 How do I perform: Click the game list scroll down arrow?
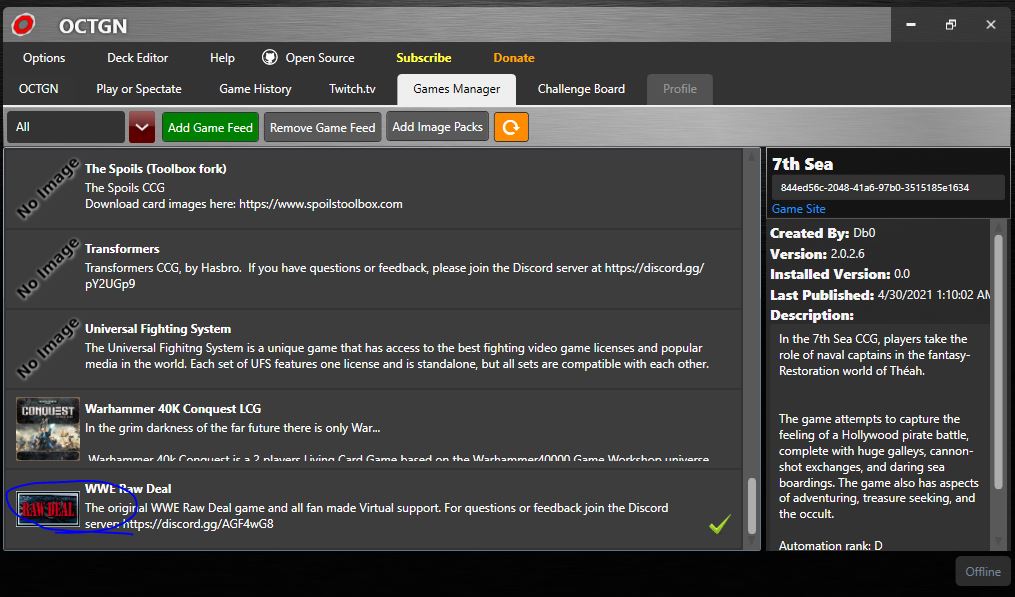(752, 541)
